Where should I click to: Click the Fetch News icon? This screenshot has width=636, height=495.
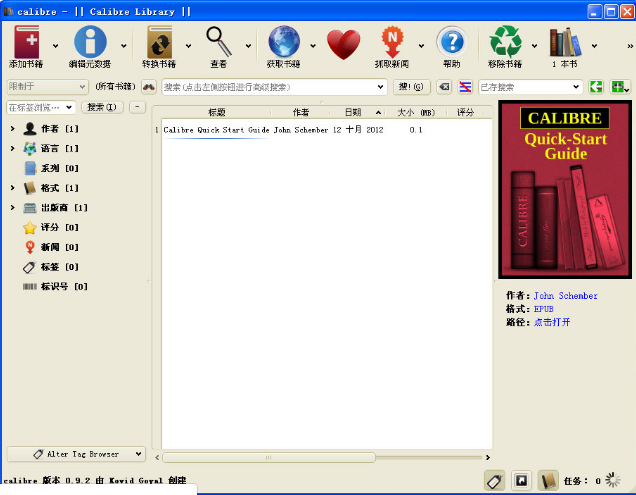tap(392, 42)
